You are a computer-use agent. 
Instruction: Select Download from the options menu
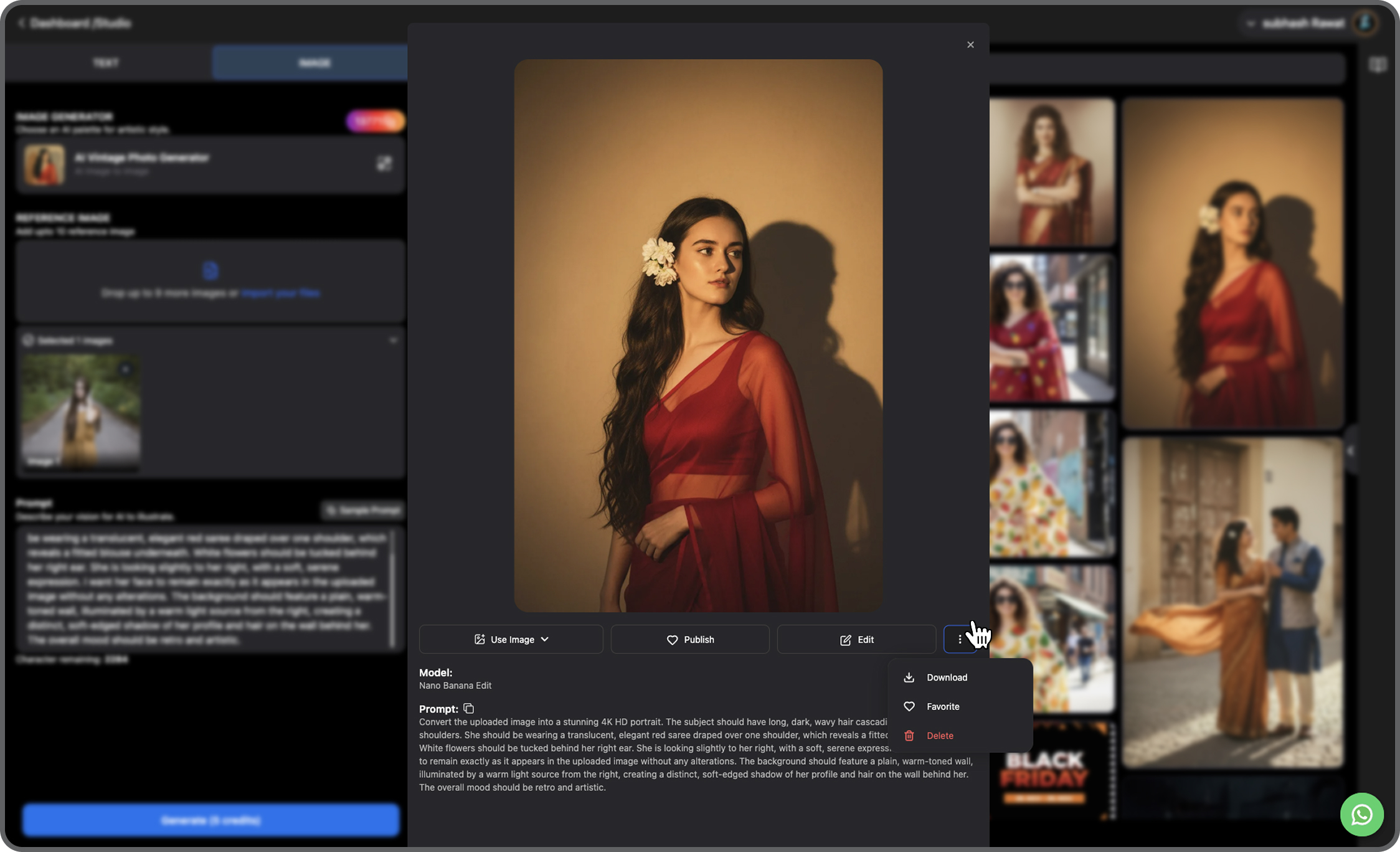pos(947,678)
